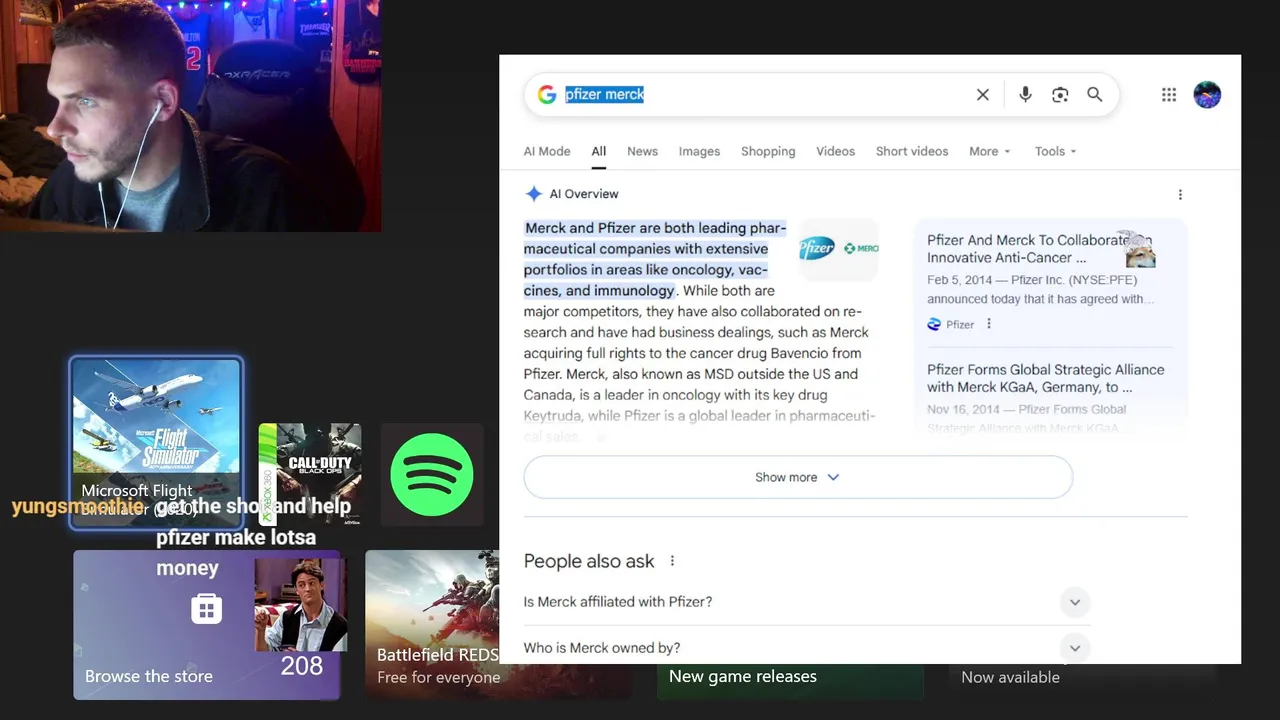Open AI Overview three-dot options menu
Screen dimensions: 1280x720
[x=1180, y=195]
